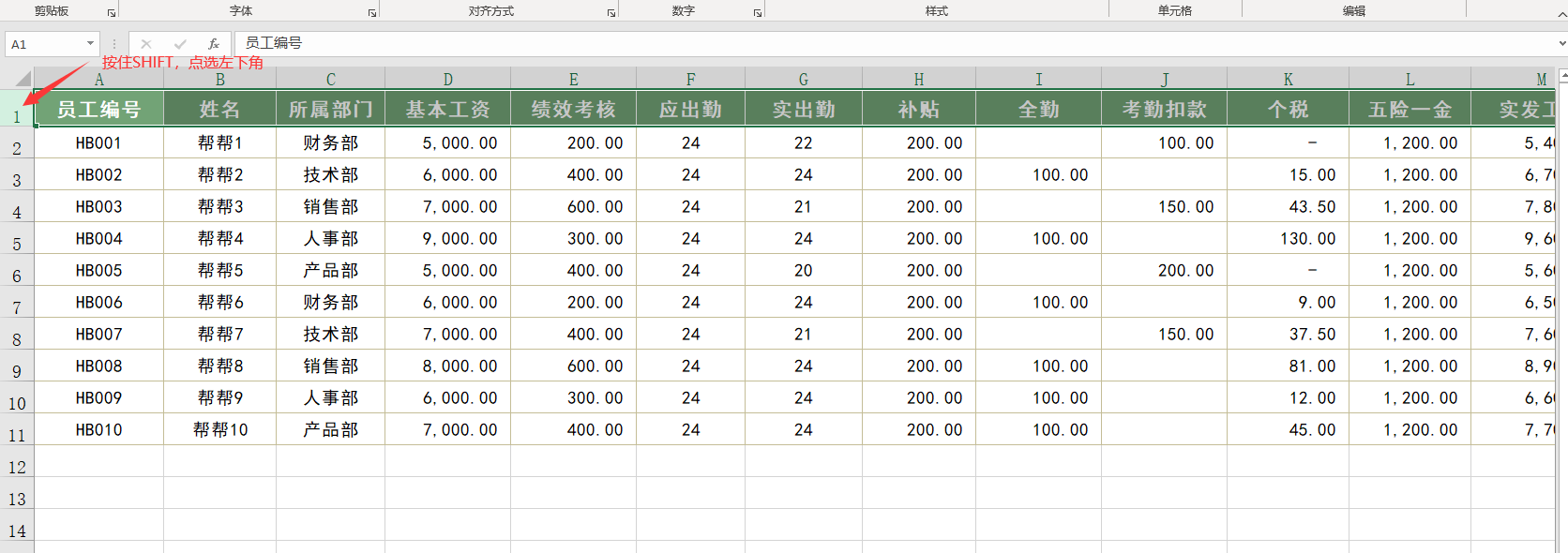The width and height of the screenshot is (1568, 553).
Task: Open the Name Box dropdown arrow
Action: click(x=90, y=44)
